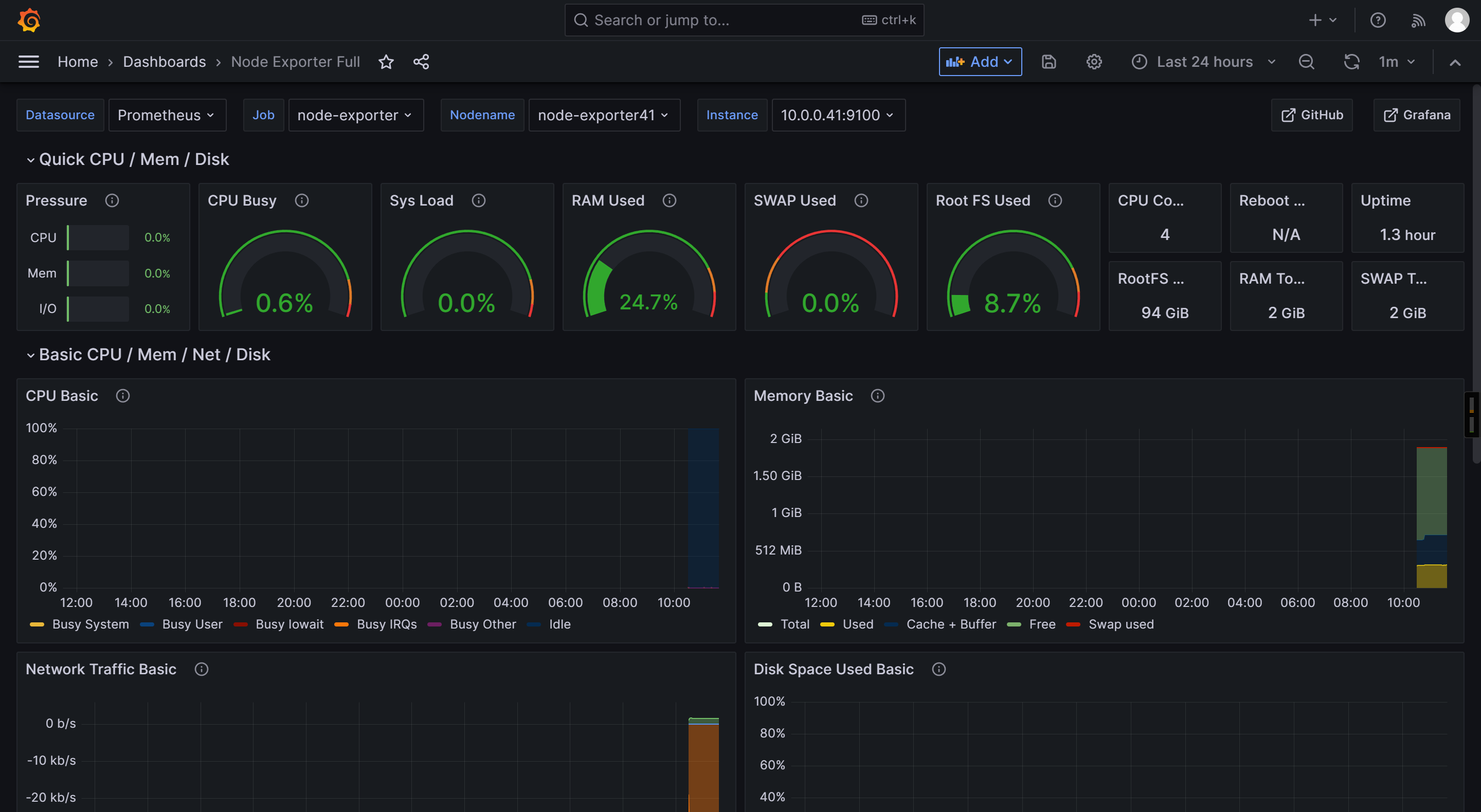Click the Add button
Screen dimensions: 1481x812
(x=980, y=62)
